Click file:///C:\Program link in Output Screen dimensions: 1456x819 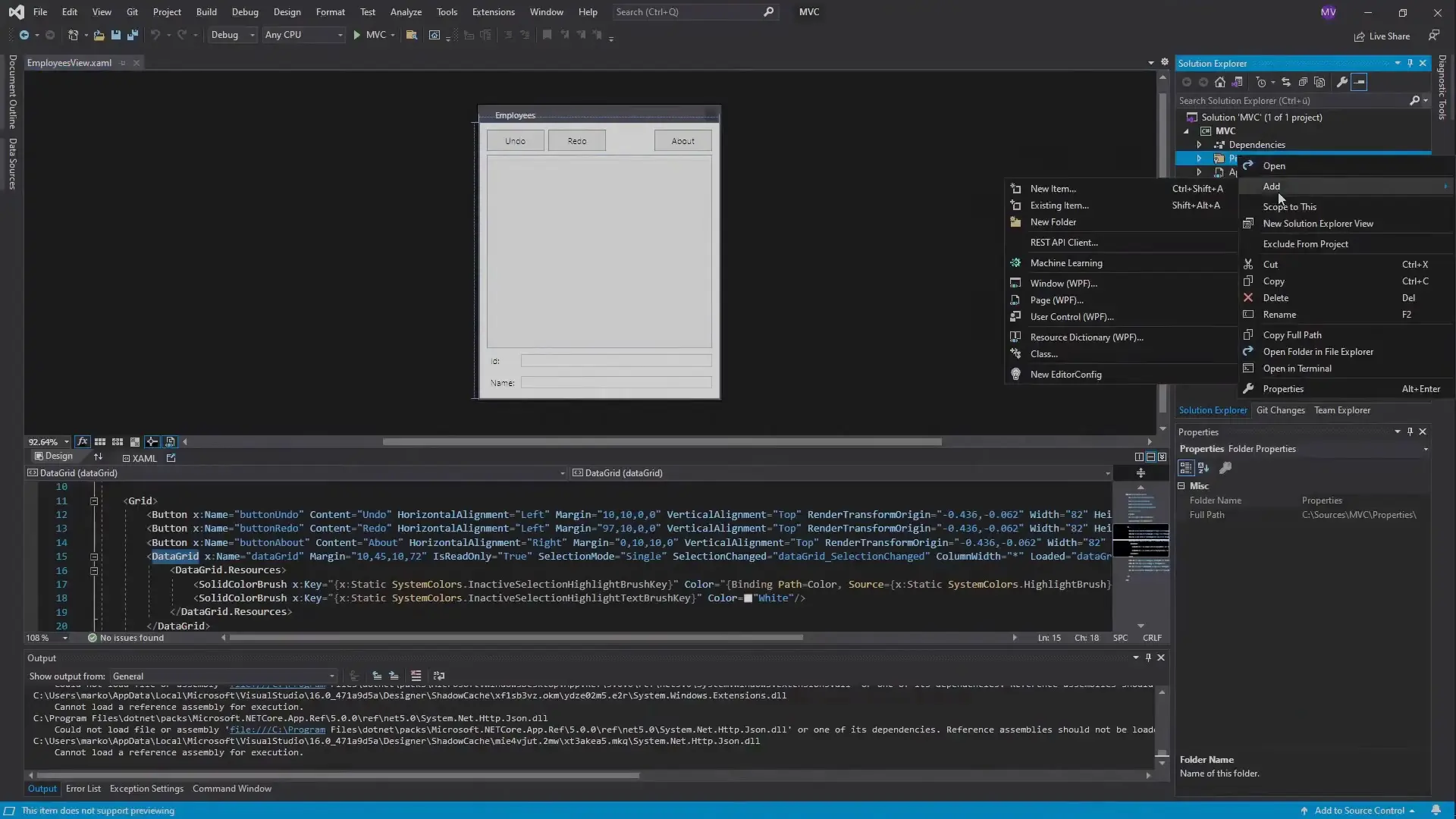click(x=277, y=730)
